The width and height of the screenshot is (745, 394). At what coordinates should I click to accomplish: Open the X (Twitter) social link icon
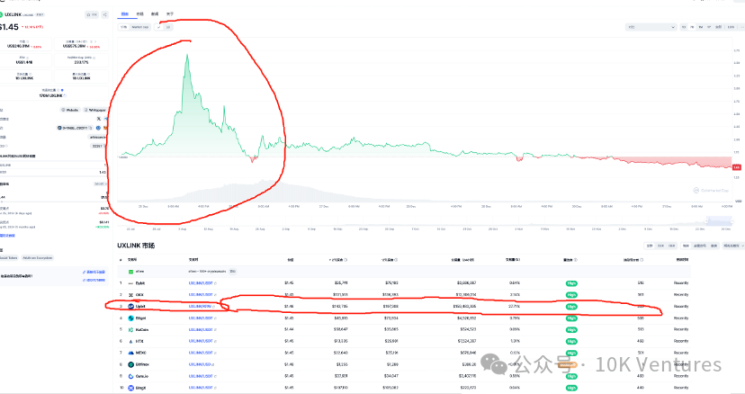click(x=99, y=119)
